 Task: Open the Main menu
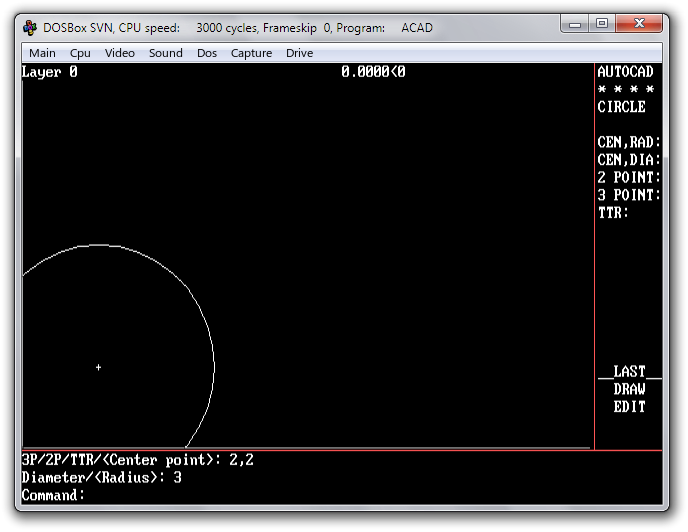42,53
